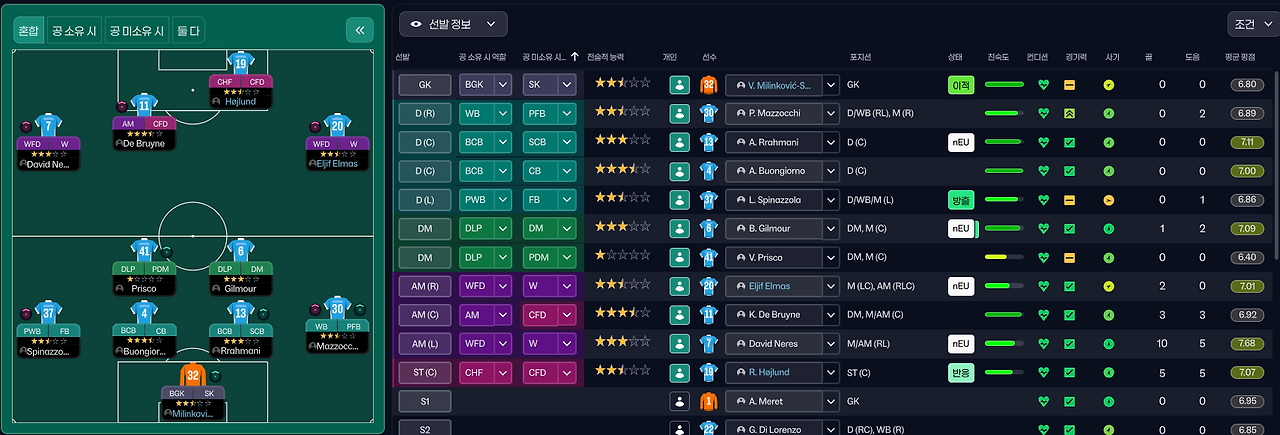Viewport: 1280px width, 435px height.
Task: Open Eljif Elmas player name link
Action: (769, 287)
